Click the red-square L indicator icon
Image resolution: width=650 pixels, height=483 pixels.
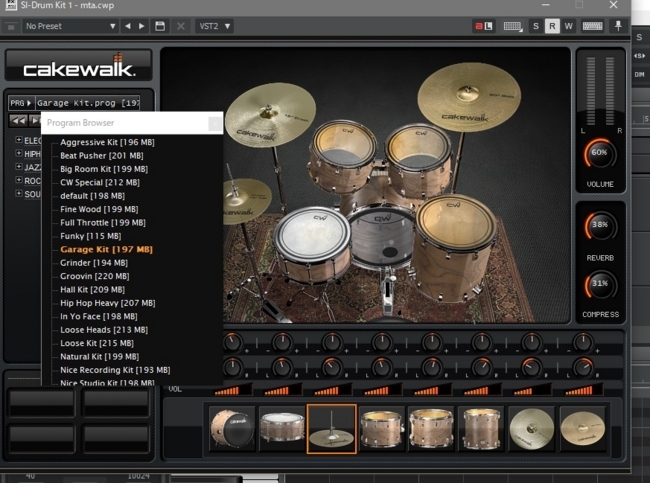coord(483,26)
